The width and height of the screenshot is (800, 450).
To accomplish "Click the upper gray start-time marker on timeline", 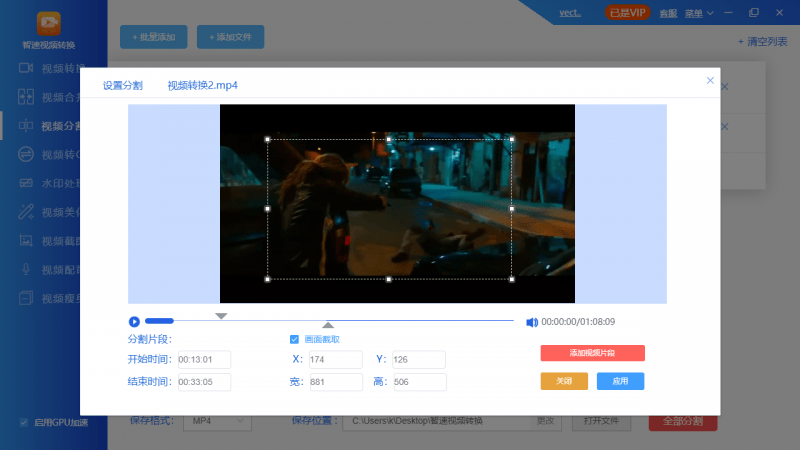I will click(222, 316).
